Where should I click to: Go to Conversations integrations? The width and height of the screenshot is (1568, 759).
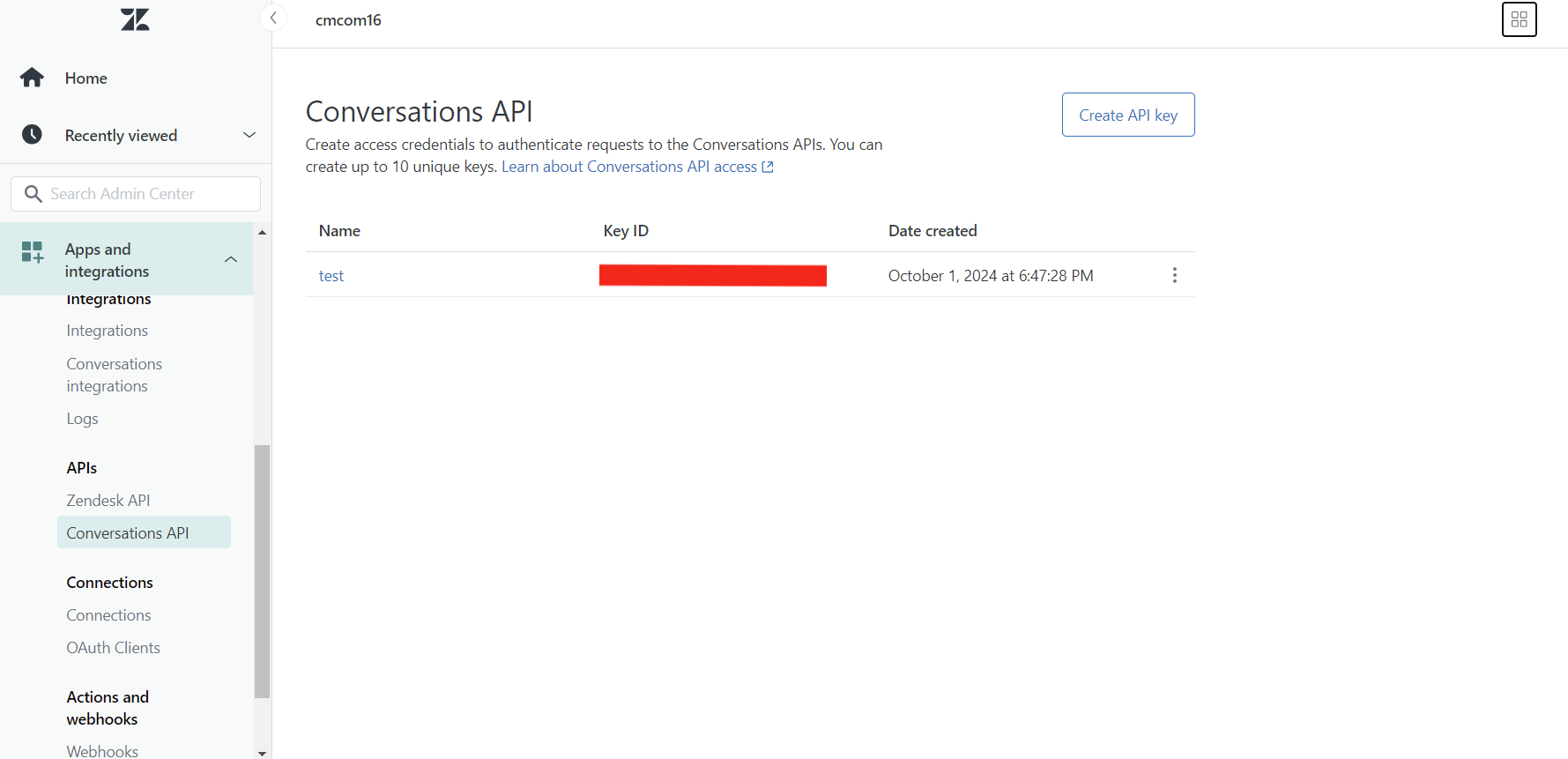click(x=114, y=375)
